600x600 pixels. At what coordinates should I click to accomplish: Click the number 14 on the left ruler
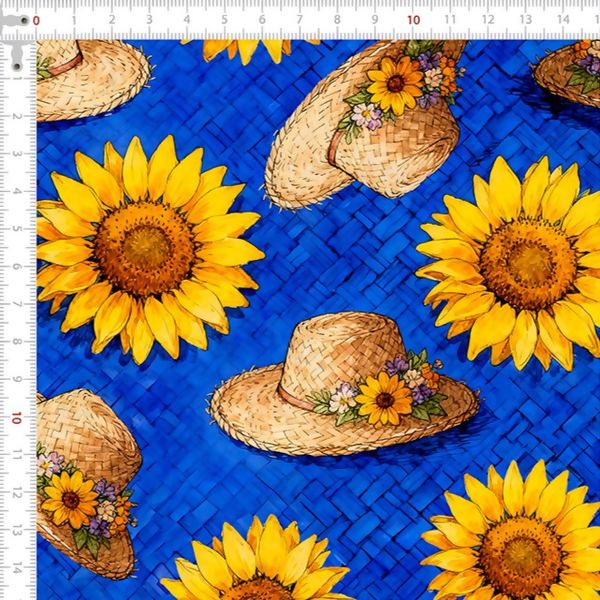point(17,568)
